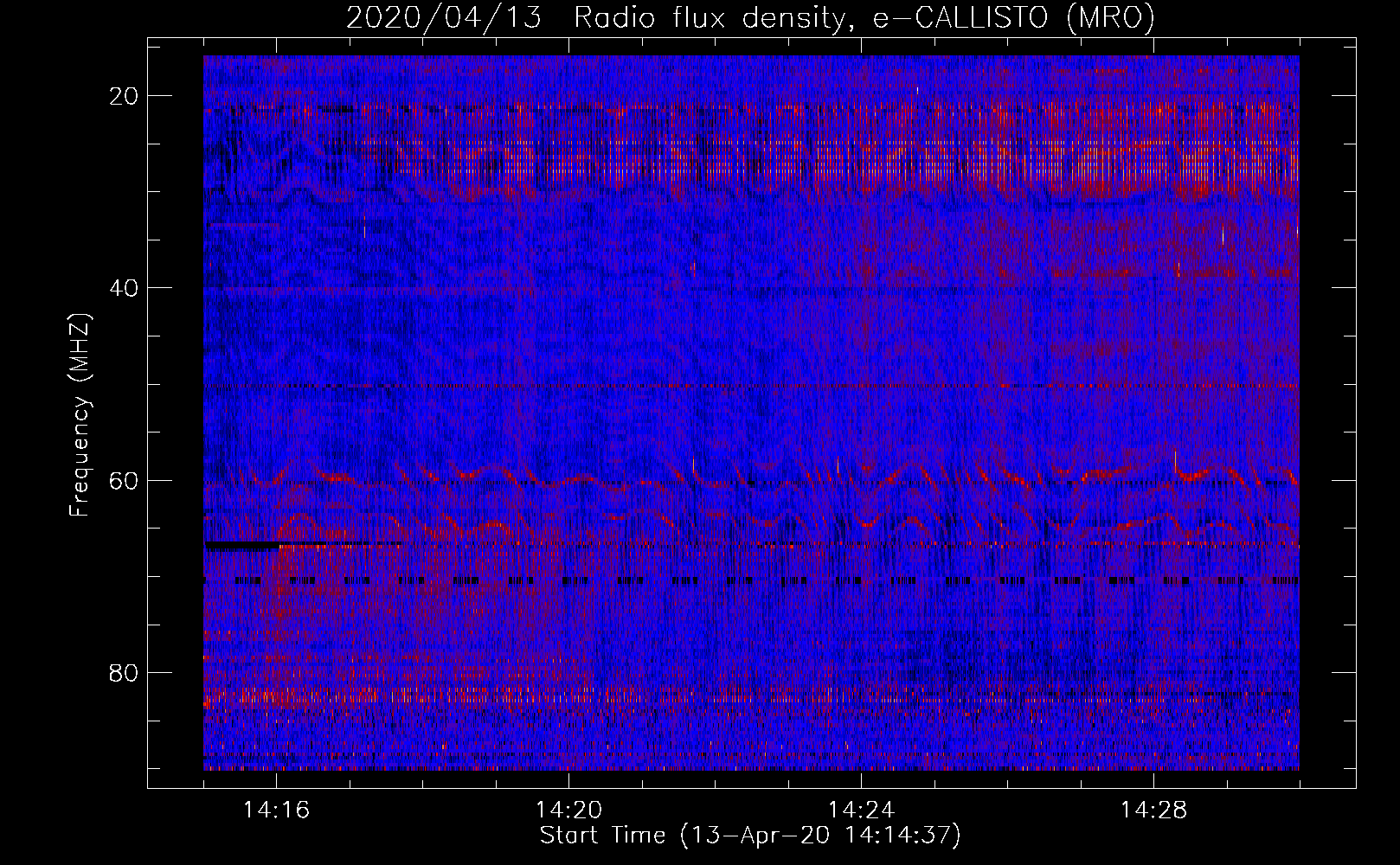Click the 20 frequency tick label

[124, 96]
